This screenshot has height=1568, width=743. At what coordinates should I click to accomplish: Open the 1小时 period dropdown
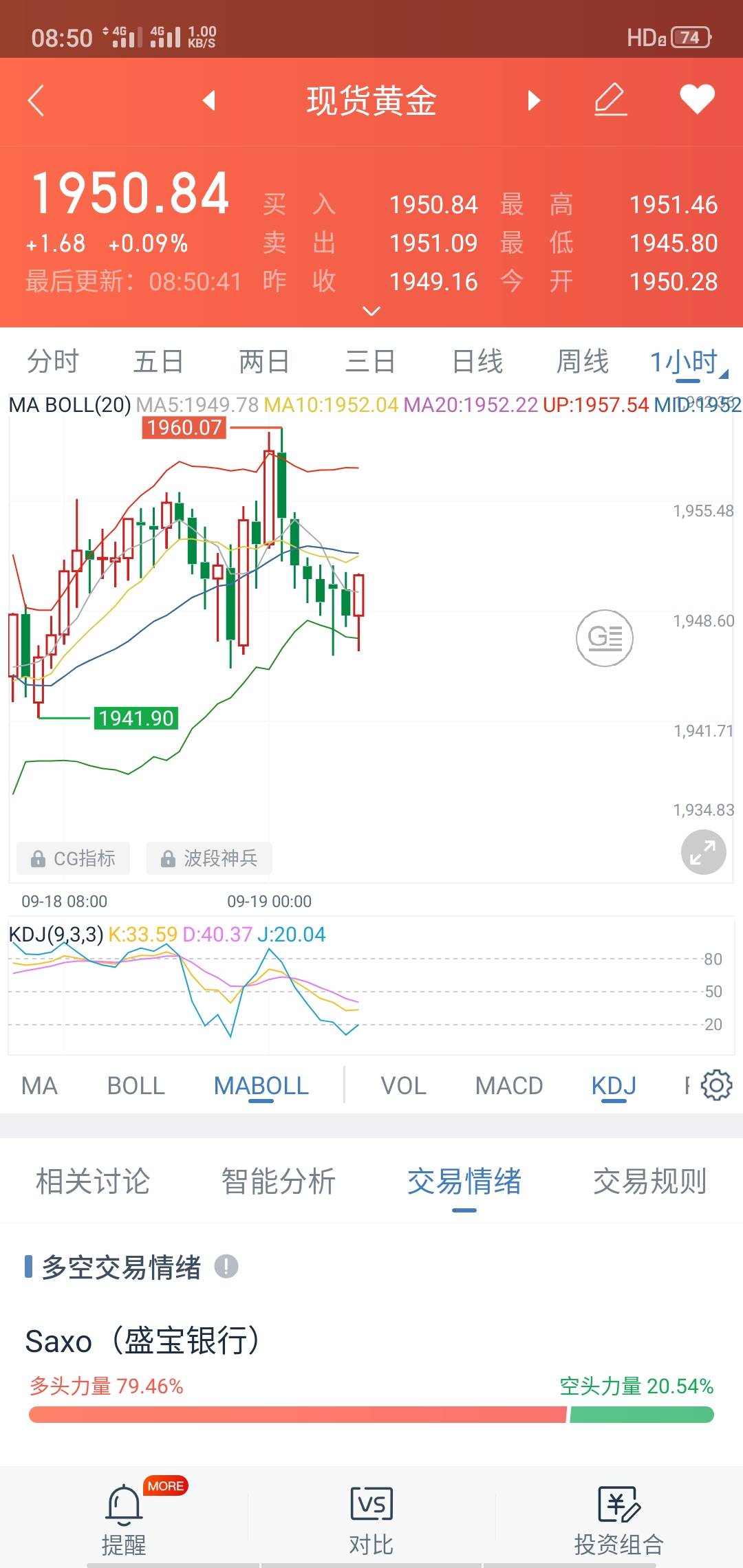pos(688,362)
